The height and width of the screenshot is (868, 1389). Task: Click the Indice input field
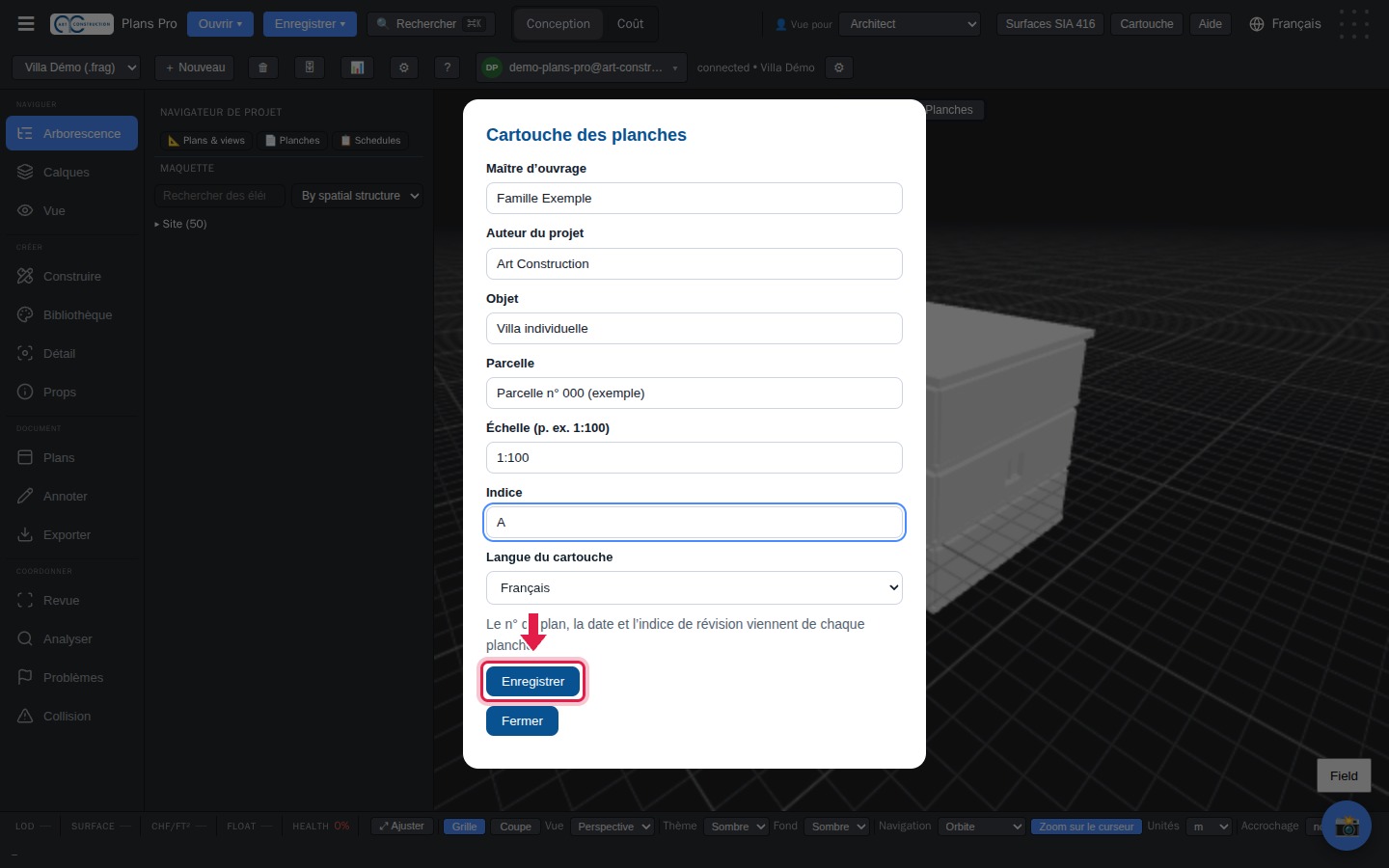694,522
